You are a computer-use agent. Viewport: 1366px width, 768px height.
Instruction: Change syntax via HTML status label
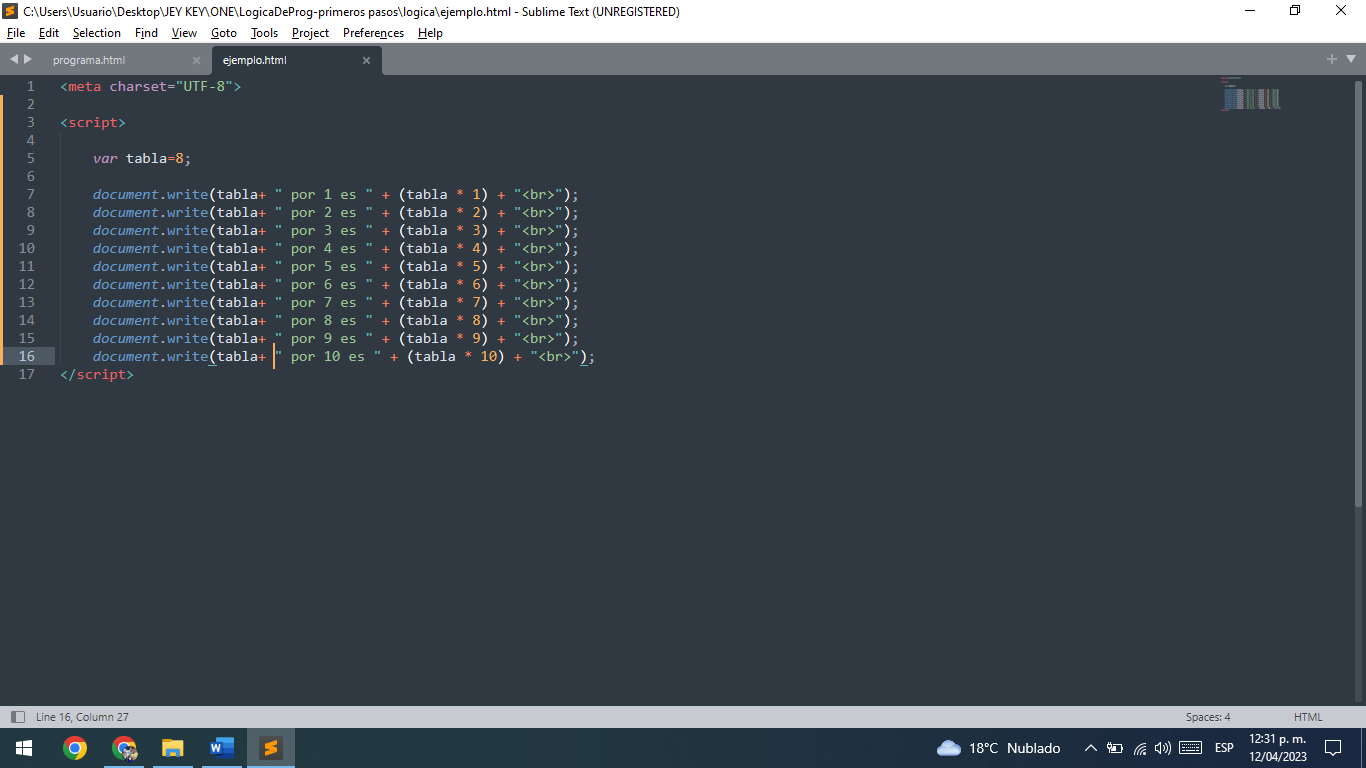click(x=1308, y=717)
